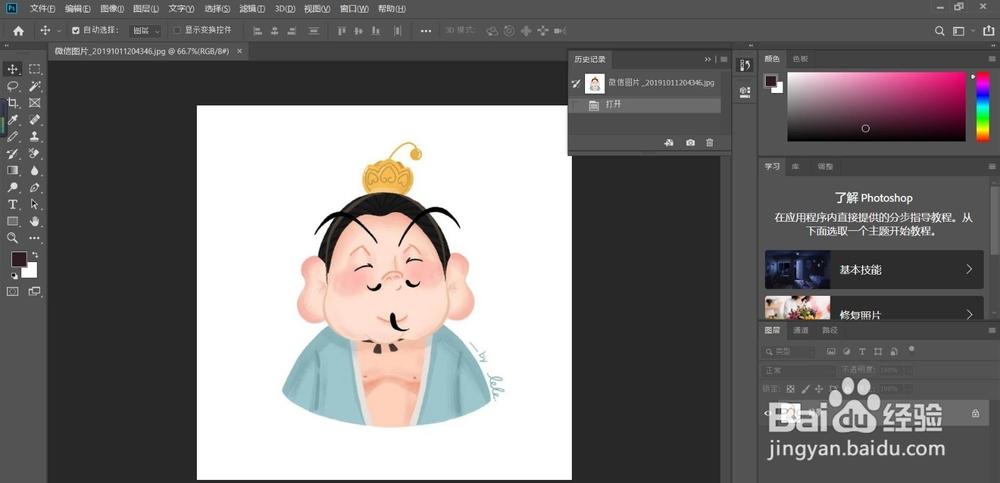
Task: Select the Magic Wand tool
Action: (x=34, y=86)
